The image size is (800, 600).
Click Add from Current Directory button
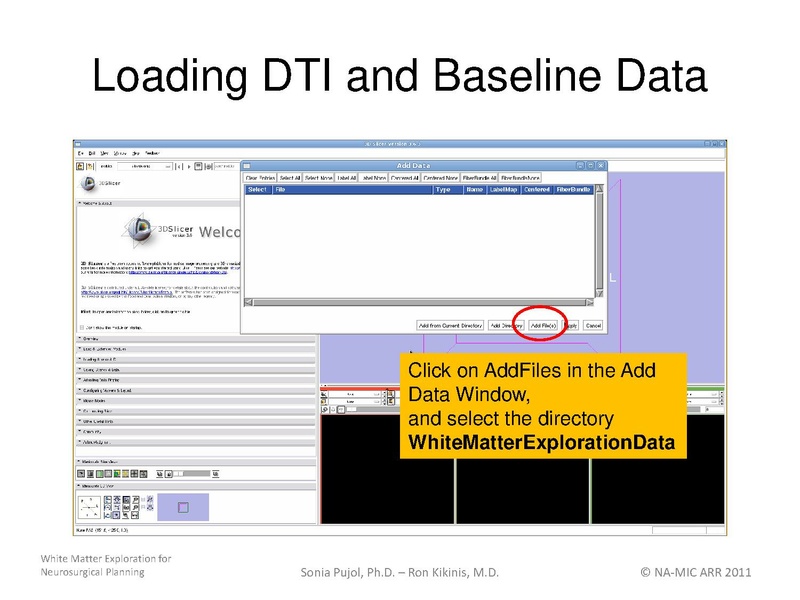pyautogui.click(x=450, y=325)
